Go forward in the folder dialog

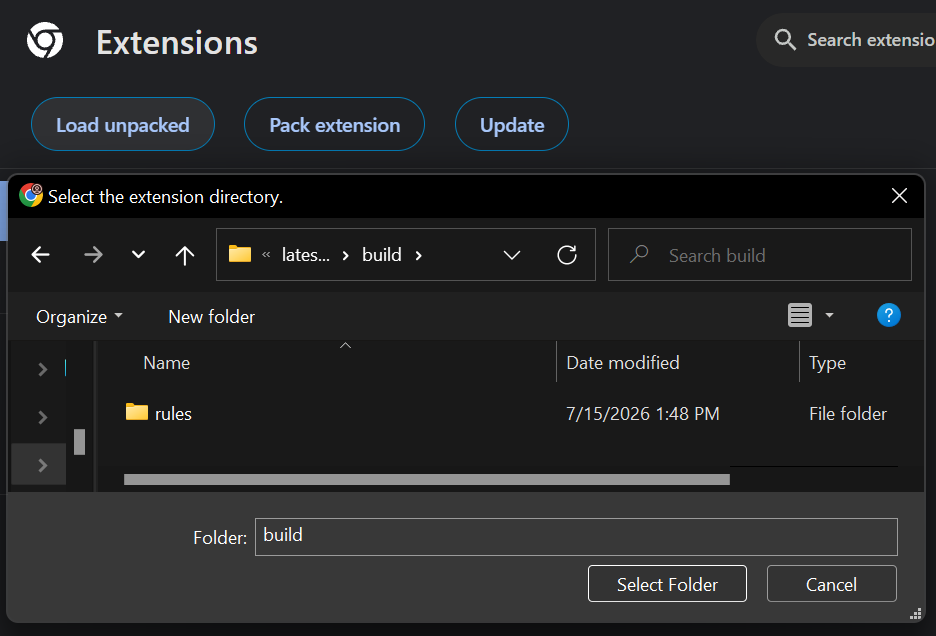tap(93, 255)
